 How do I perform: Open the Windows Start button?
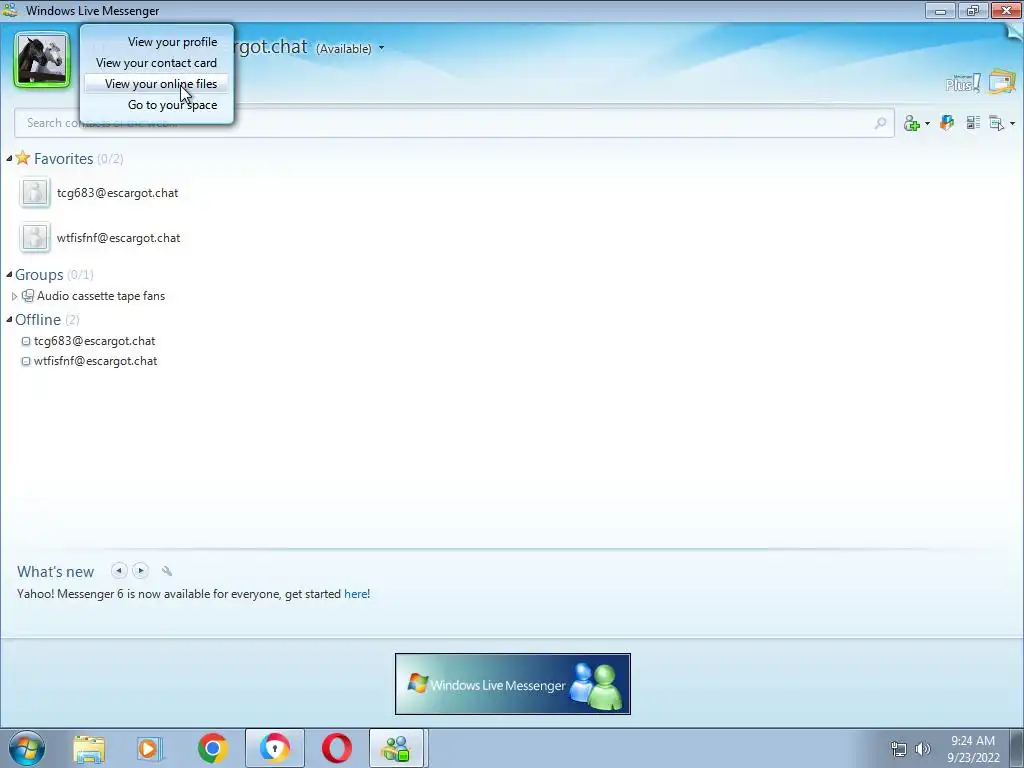[27, 748]
